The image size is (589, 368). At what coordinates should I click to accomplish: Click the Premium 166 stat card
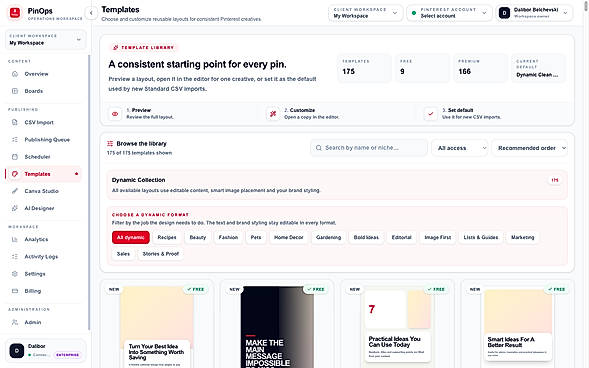pos(480,68)
